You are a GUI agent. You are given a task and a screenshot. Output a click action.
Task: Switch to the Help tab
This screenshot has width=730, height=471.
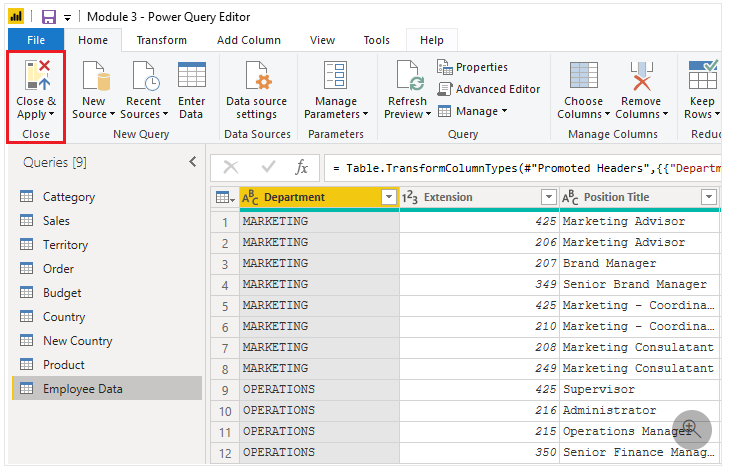coord(432,40)
